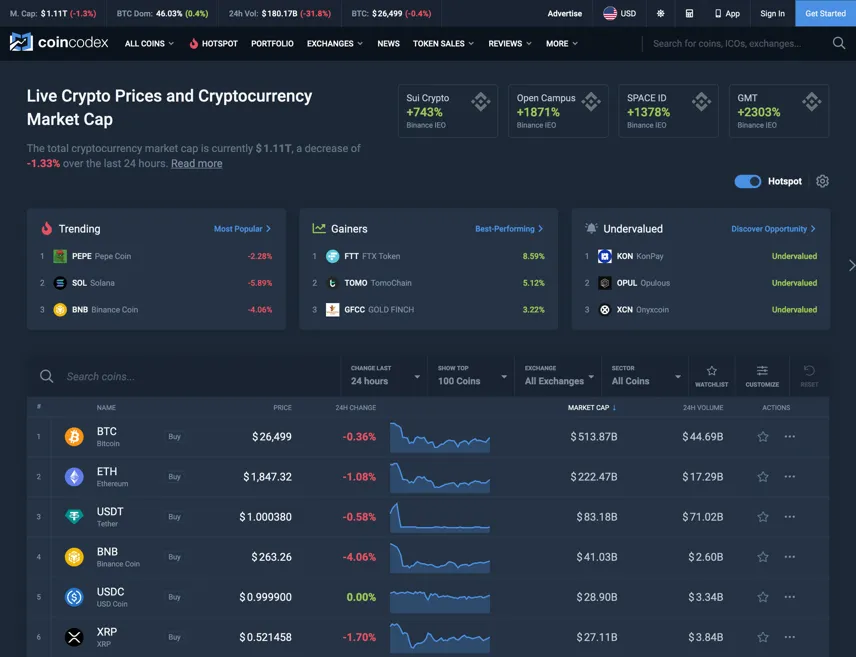Go to the Portfolio page
The width and height of the screenshot is (856, 657).
272,44
